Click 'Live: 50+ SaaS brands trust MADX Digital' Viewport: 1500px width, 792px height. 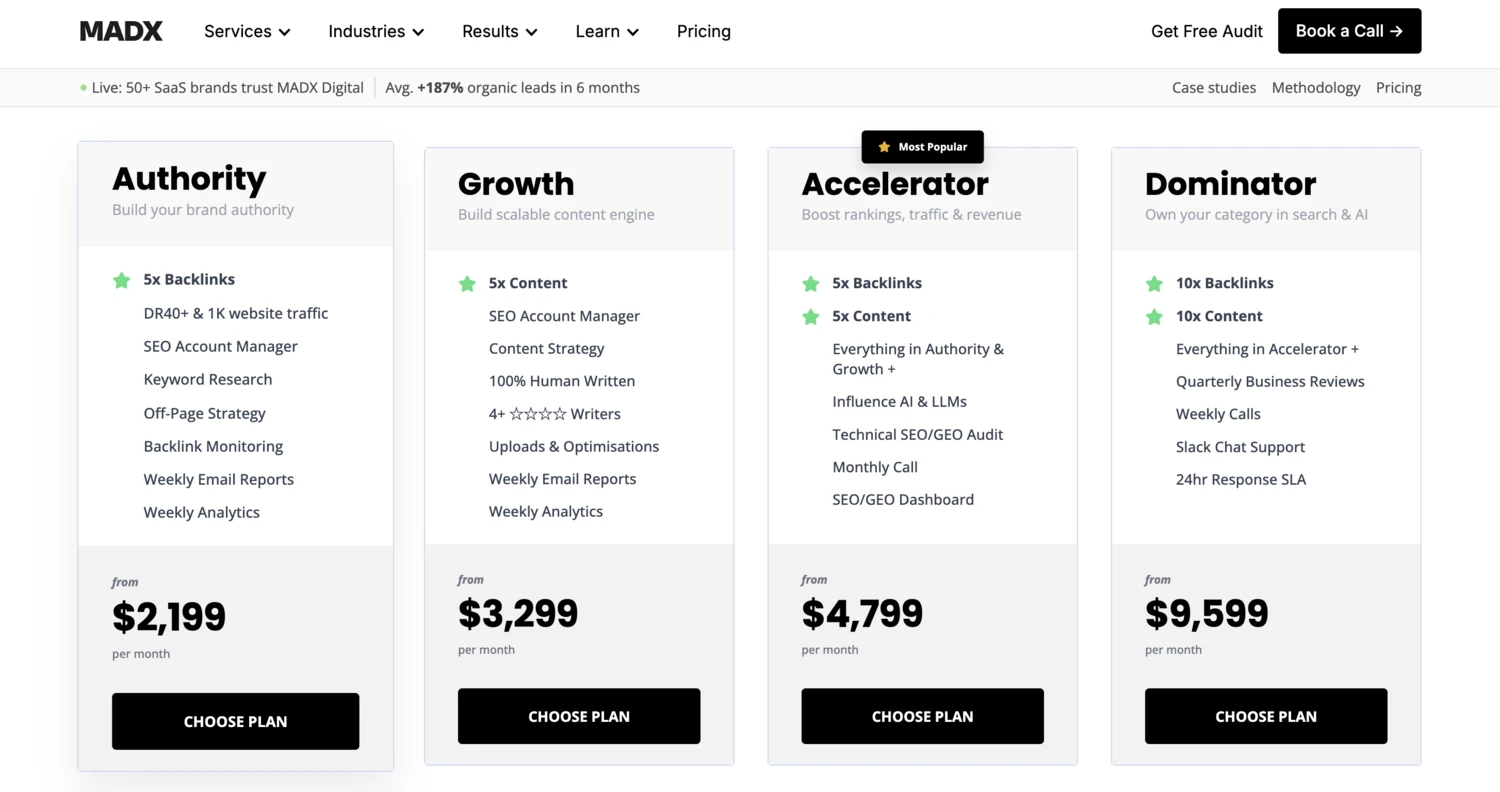(228, 88)
